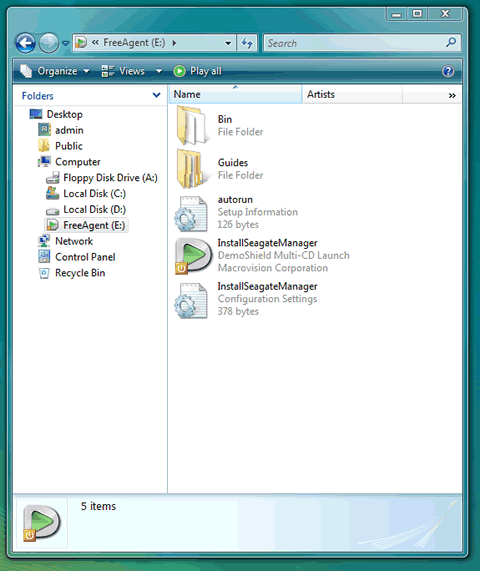
Task: Click the Forward navigation arrow button
Action: [48, 43]
